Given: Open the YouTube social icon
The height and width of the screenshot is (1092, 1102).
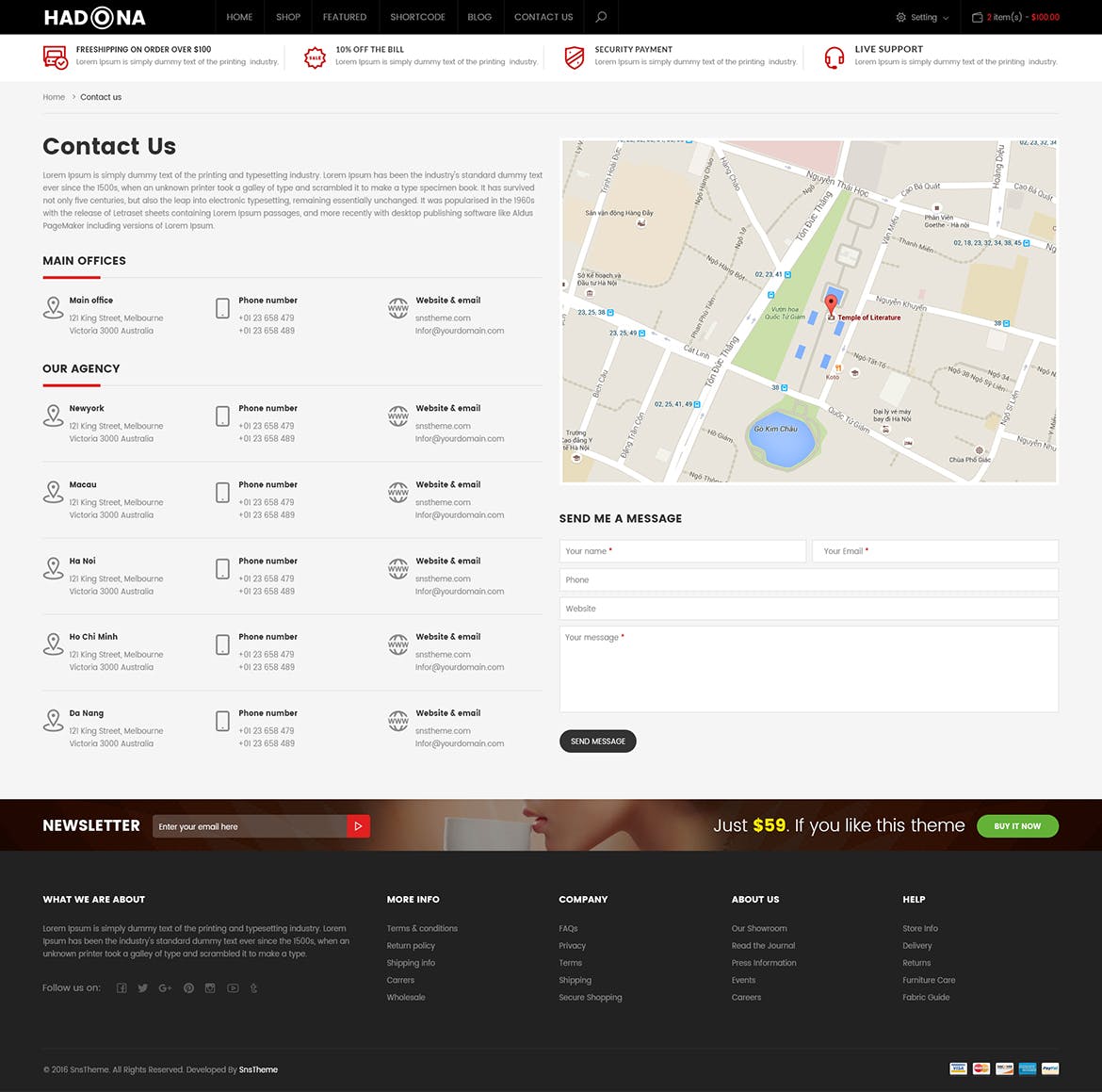Looking at the screenshot, I should click(x=233, y=988).
